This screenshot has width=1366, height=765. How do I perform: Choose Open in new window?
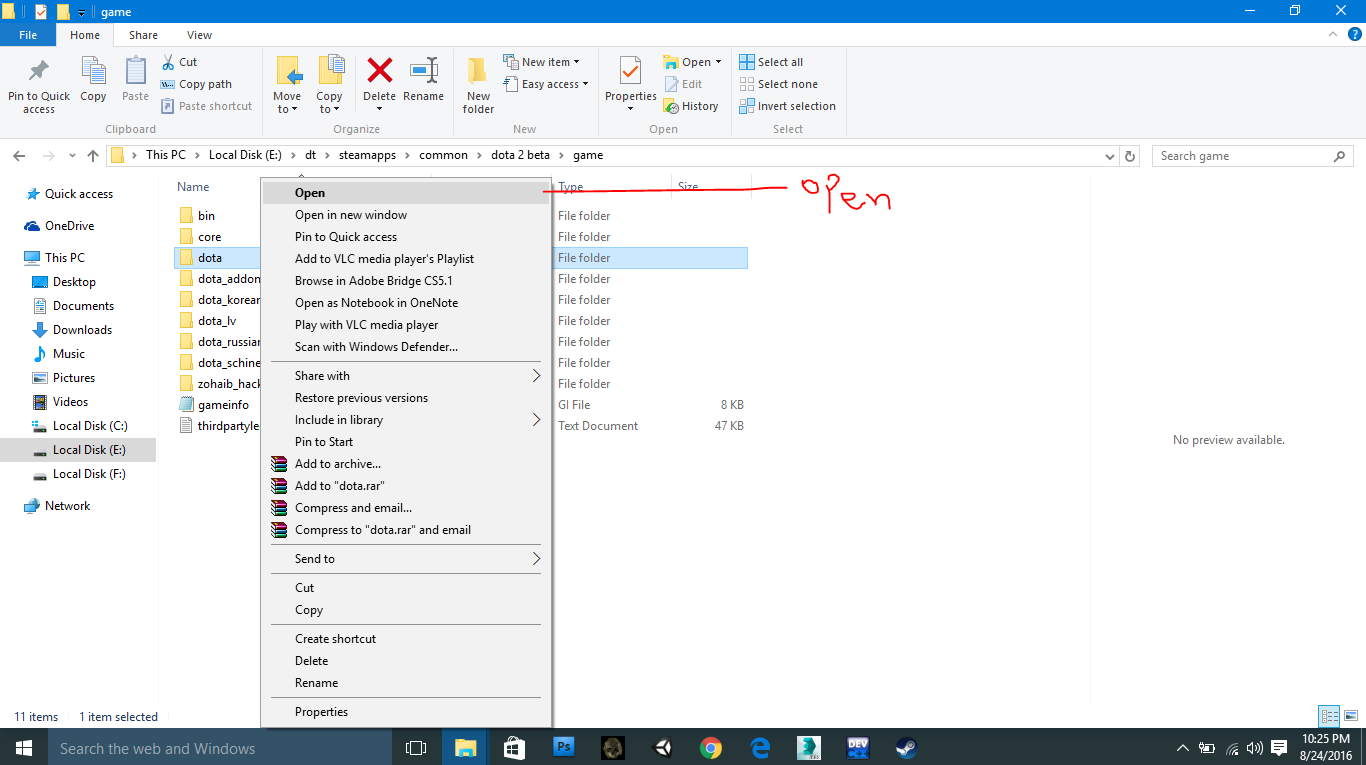pos(406,215)
